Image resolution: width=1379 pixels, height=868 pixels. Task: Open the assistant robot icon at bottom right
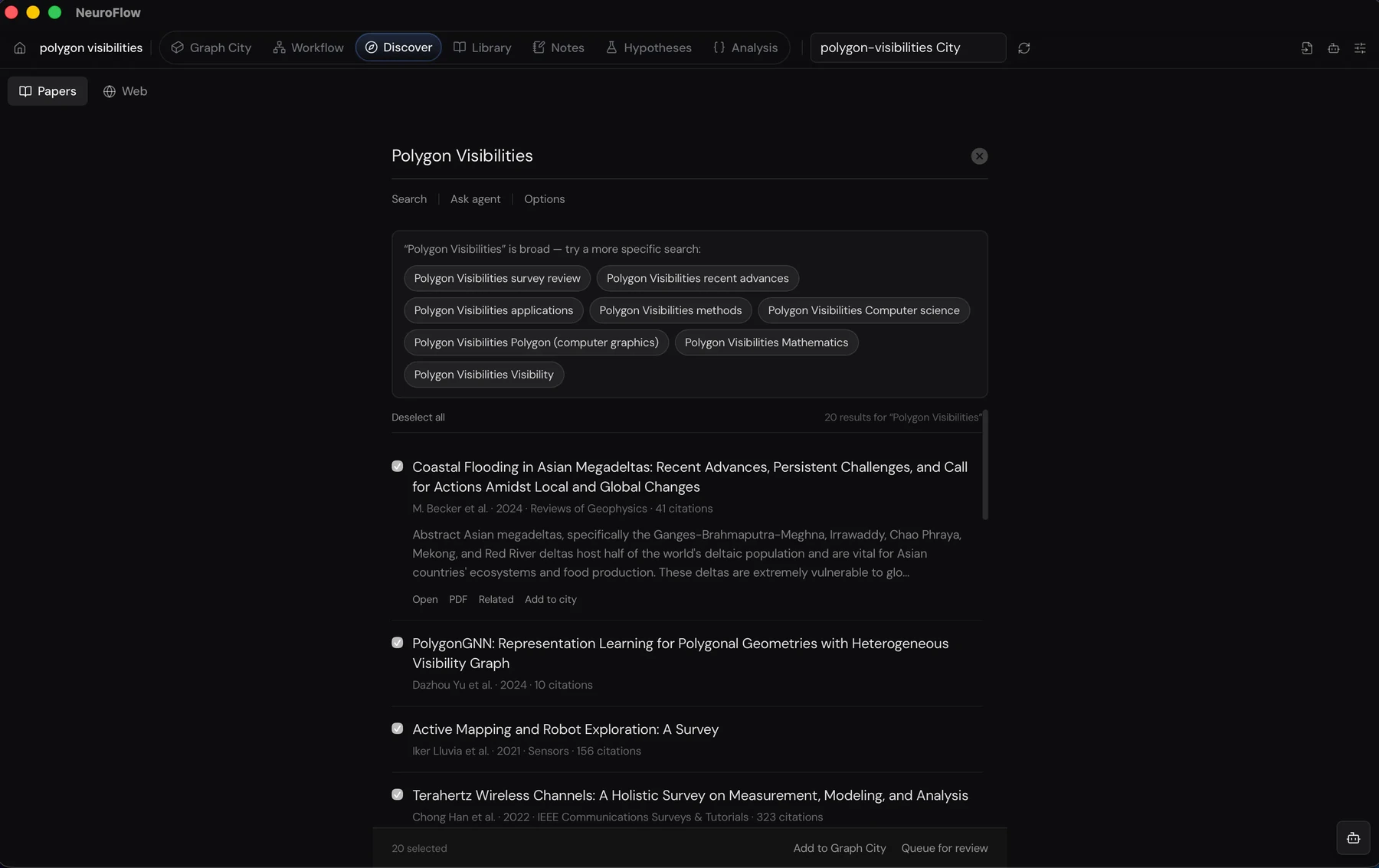coord(1353,837)
